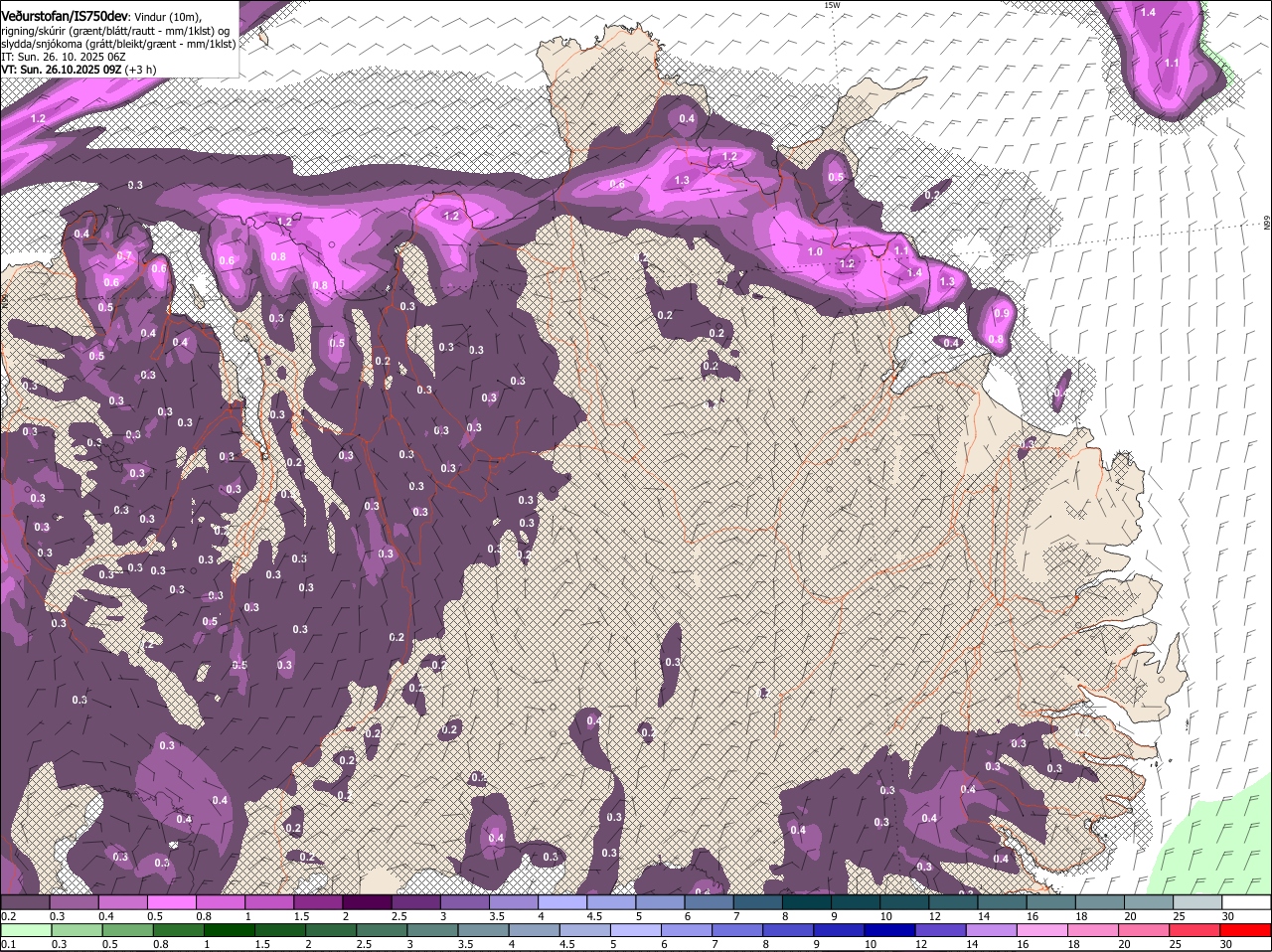Click the upper legend swatch between 0.5 and 0.8

(172, 902)
